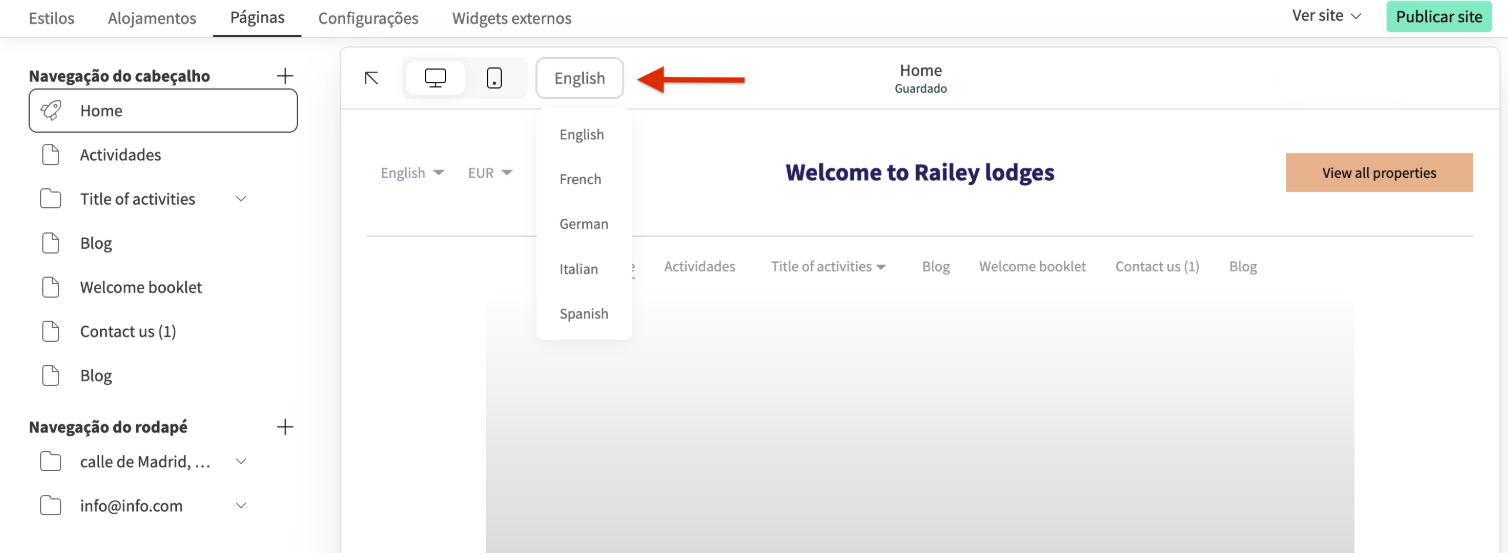Switch to desktop preview mode
This screenshot has height=558, width=1508.
[x=435, y=78]
